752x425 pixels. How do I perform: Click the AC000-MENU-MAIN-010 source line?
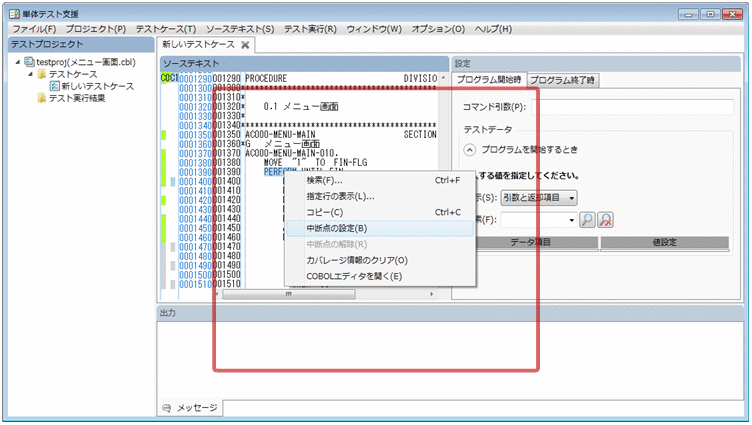coord(292,153)
